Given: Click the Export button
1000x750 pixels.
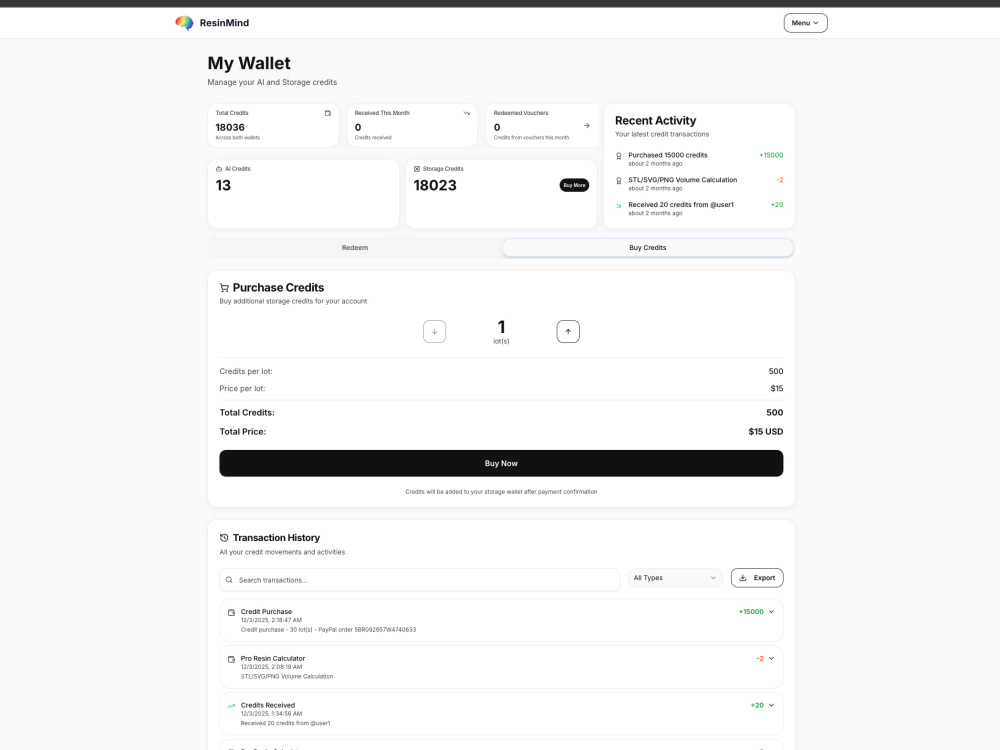Looking at the screenshot, I should [x=757, y=578].
